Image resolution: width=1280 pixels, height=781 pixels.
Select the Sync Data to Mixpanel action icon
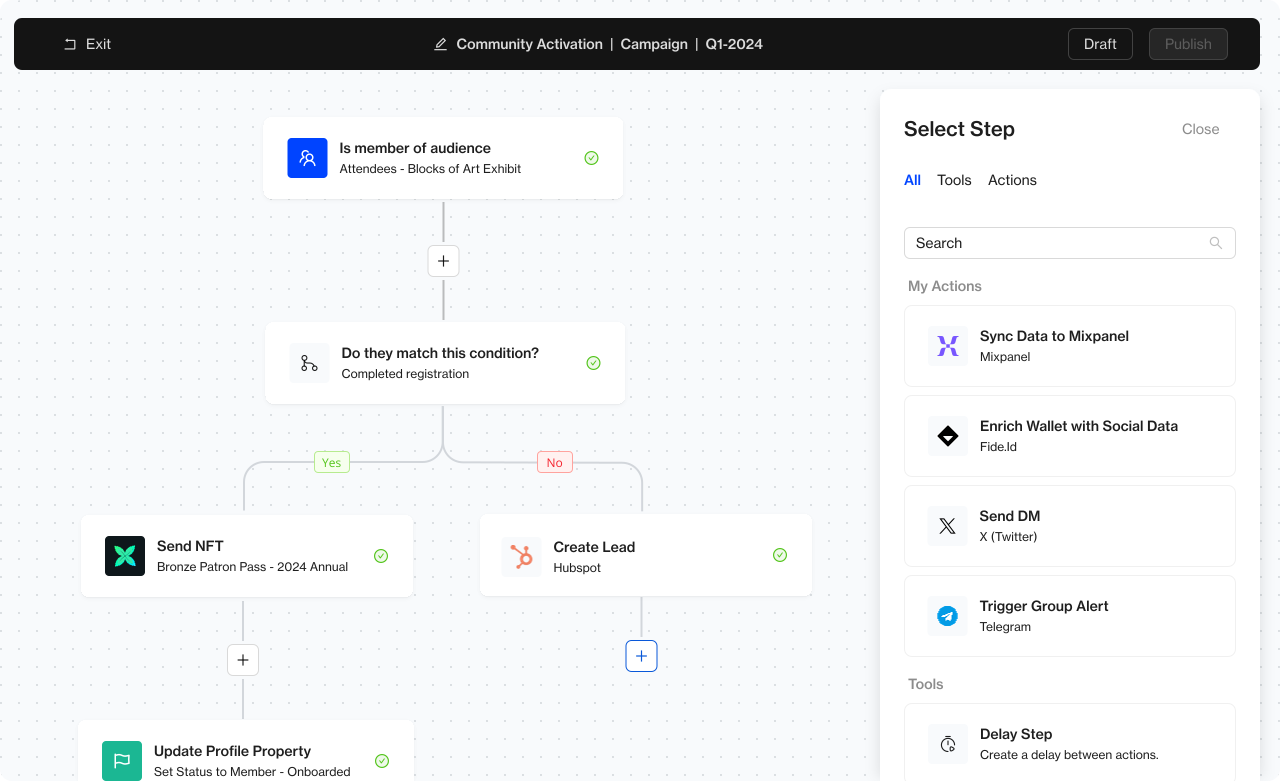pyautogui.click(x=947, y=346)
